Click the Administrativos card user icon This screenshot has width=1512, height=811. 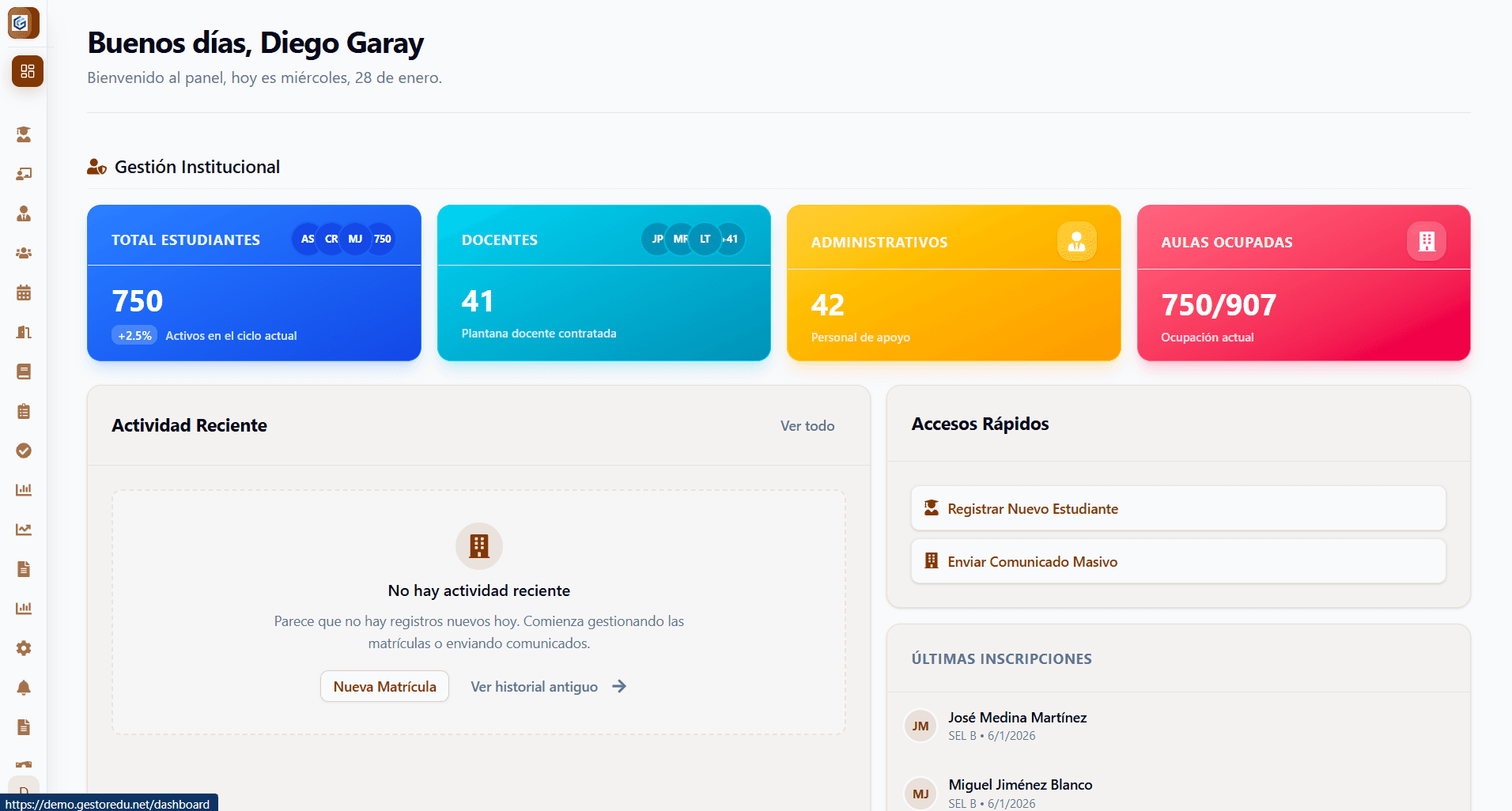pos(1076,241)
